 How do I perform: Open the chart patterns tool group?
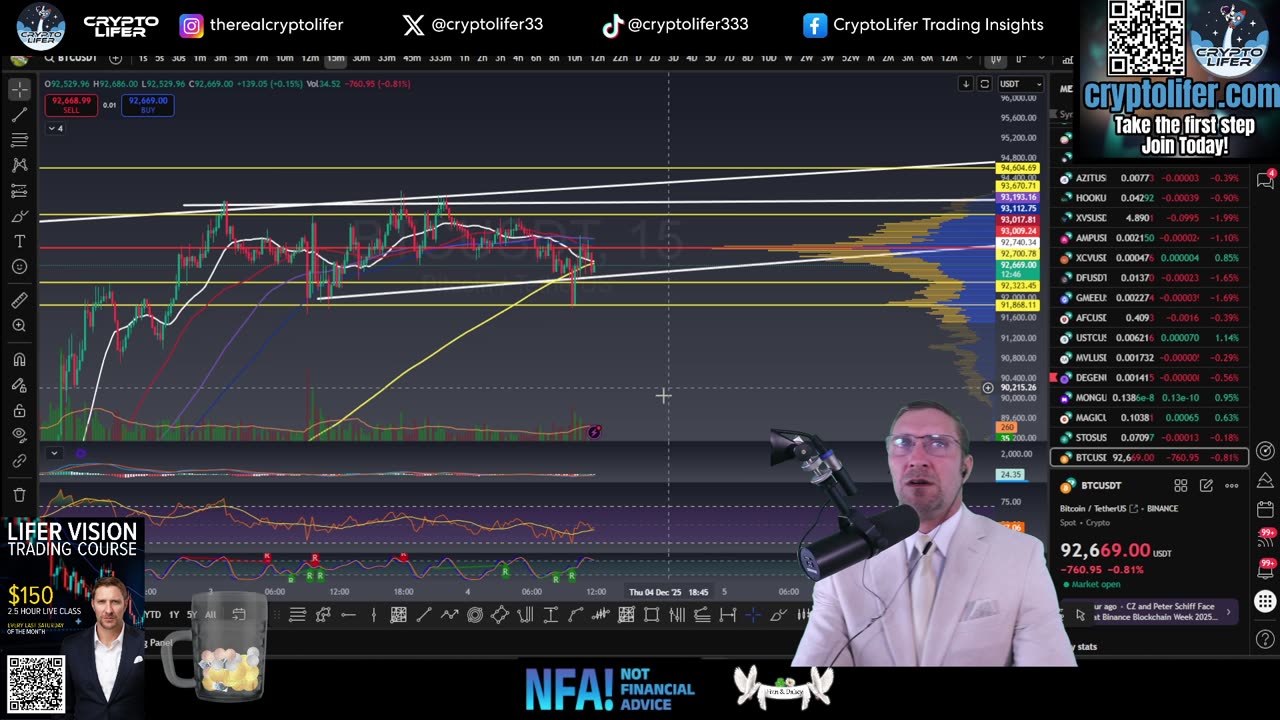coord(19,165)
